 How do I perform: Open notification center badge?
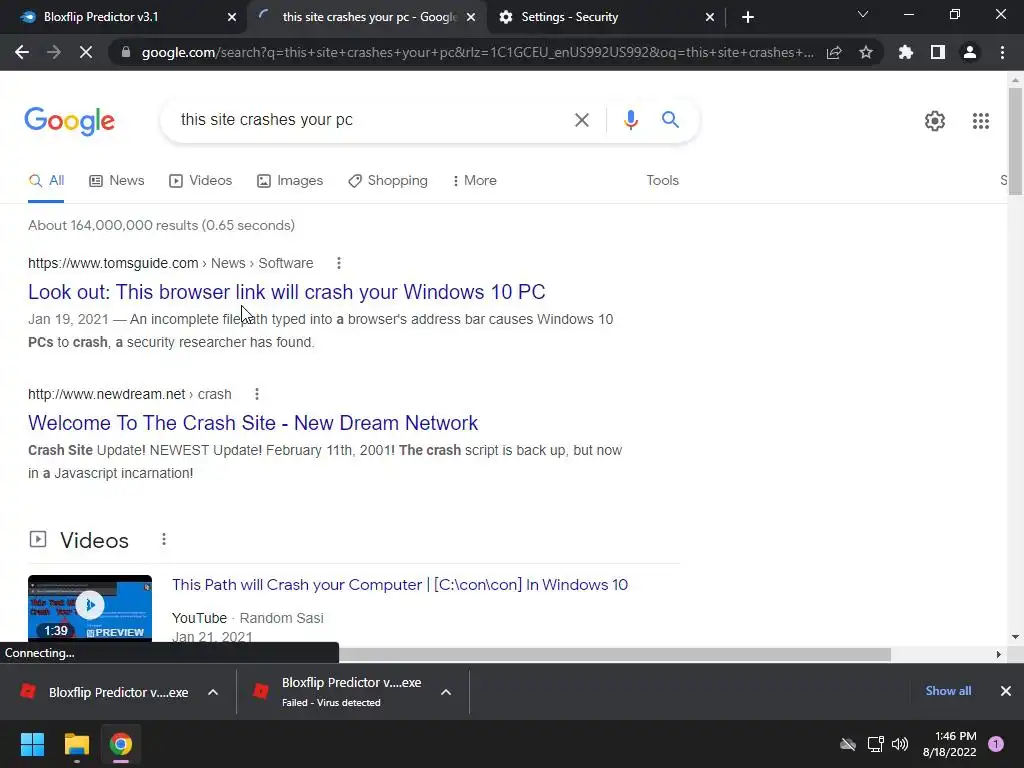995,744
